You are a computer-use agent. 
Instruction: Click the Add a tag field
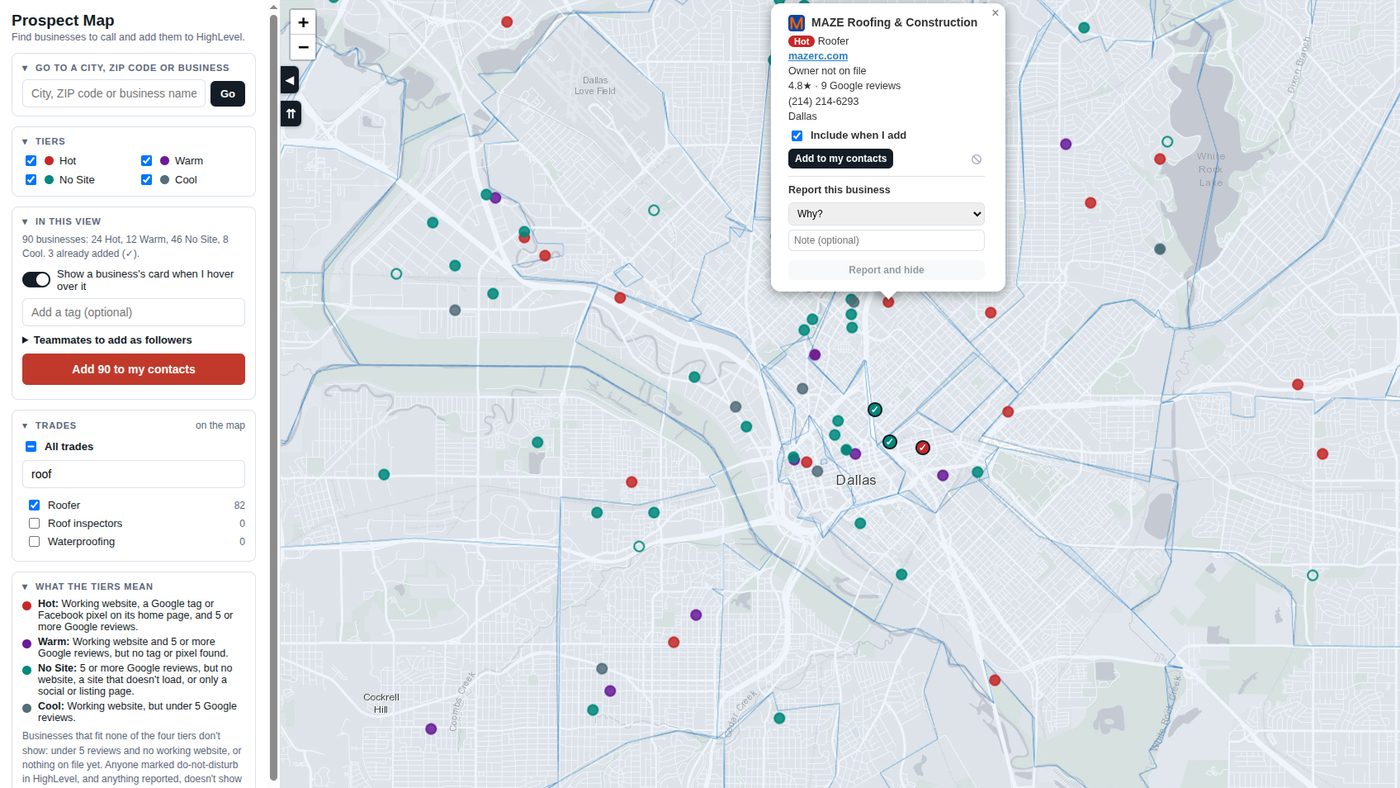133,312
